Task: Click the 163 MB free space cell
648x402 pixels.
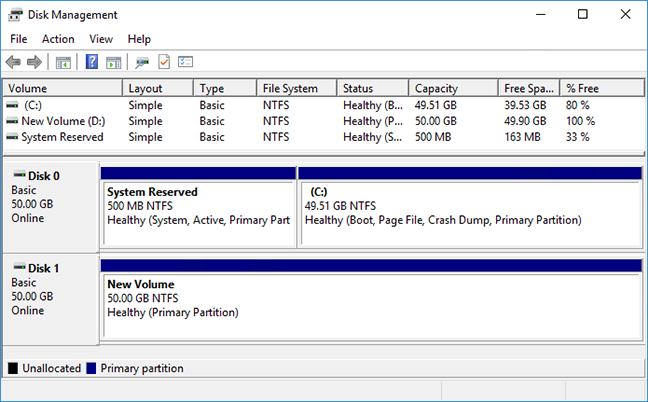Action: click(522, 137)
